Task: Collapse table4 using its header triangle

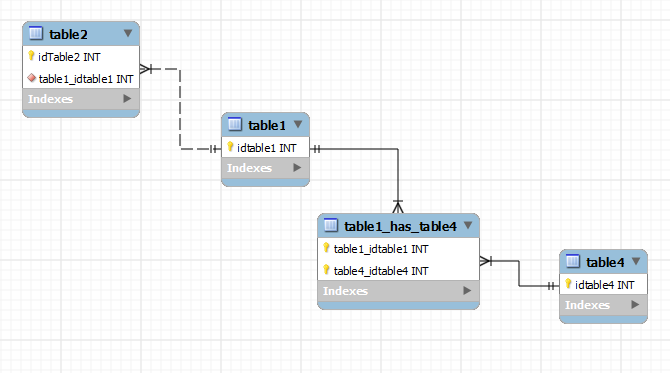Action: click(x=636, y=261)
